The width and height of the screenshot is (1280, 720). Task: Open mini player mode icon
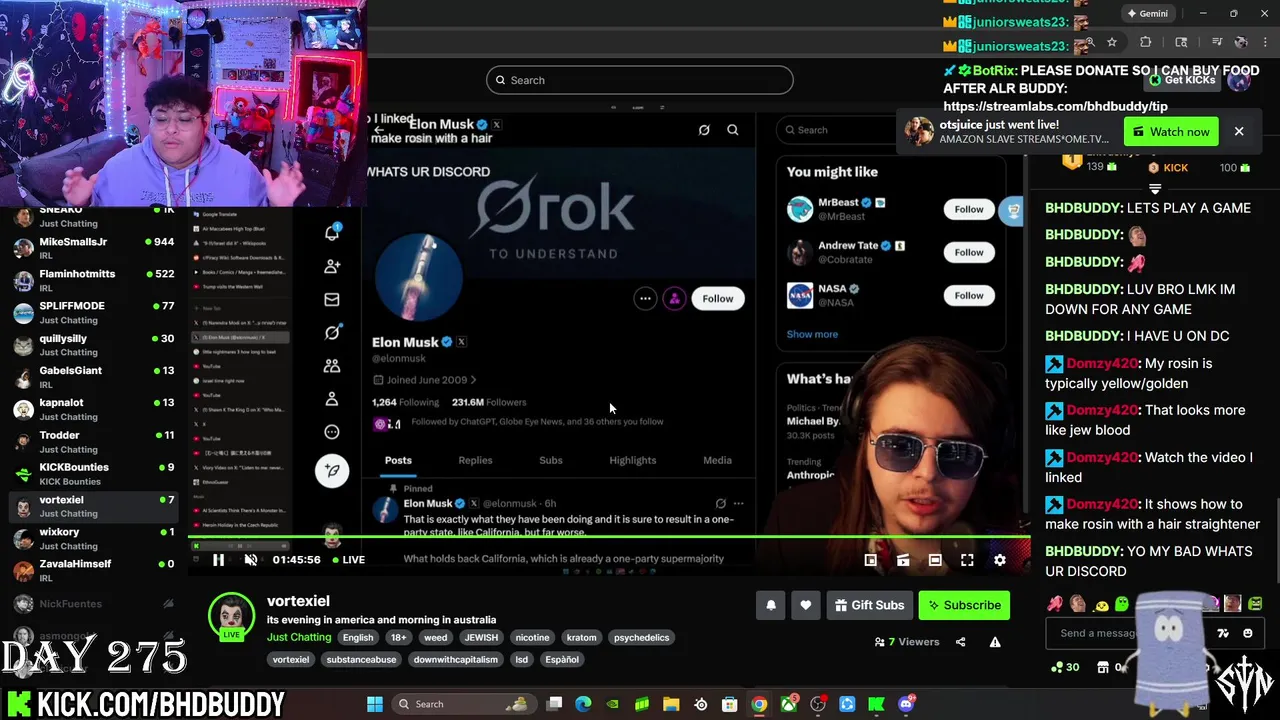871,560
